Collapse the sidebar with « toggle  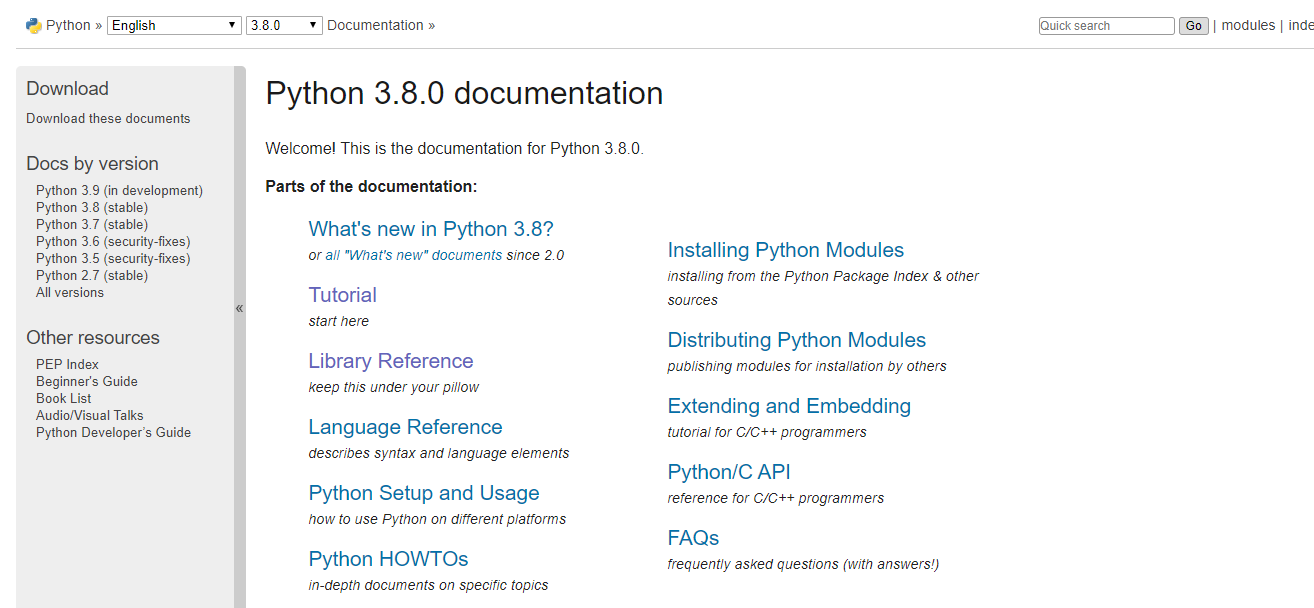tap(240, 308)
